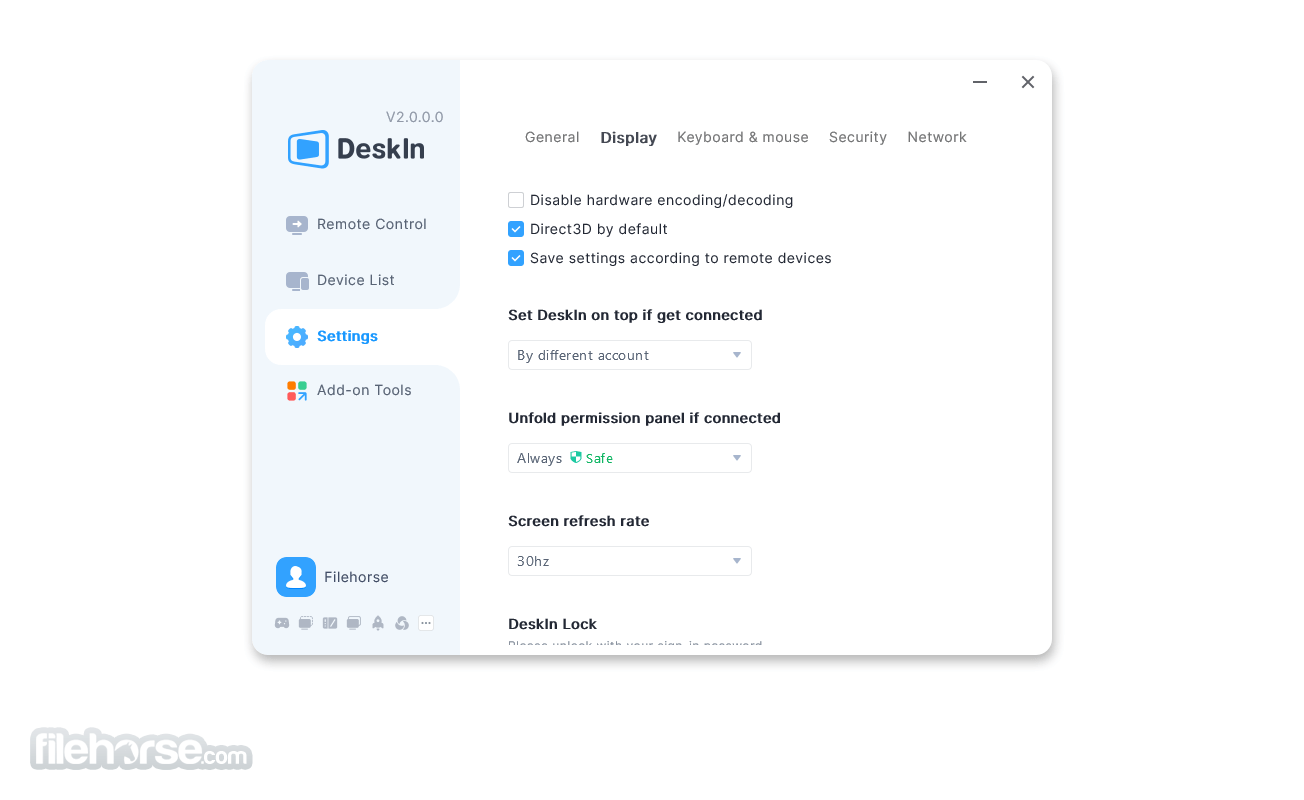Image resolution: width=1304 pixels, height=800 pixels.
Task: Open the gamepad icon in the sidebar footer
Action: [282, 623]
